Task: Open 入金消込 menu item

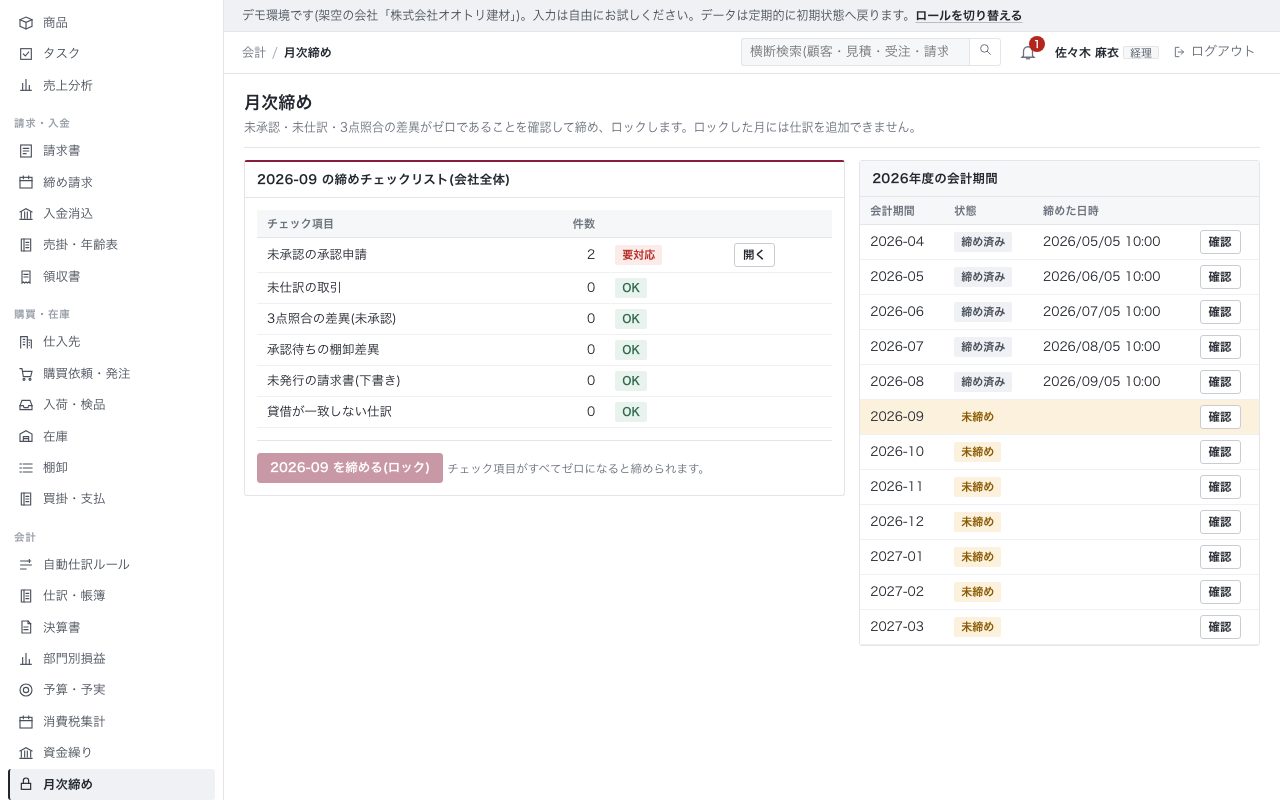Action: [111, 213]
